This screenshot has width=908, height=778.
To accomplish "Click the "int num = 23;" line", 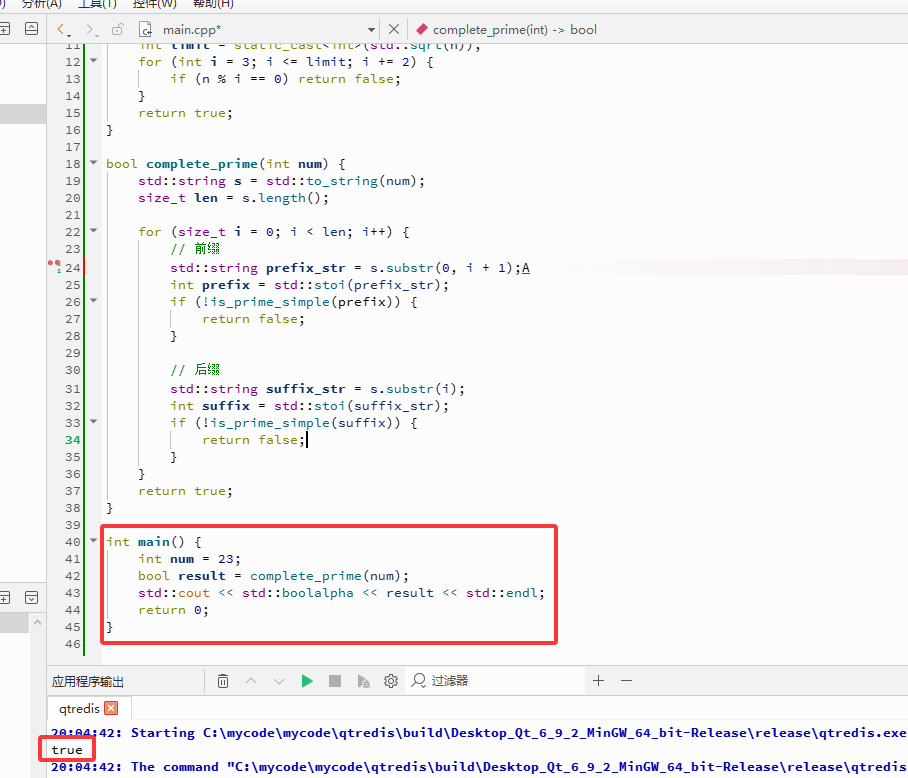I will pyautogui.click(x=189, y=559).
